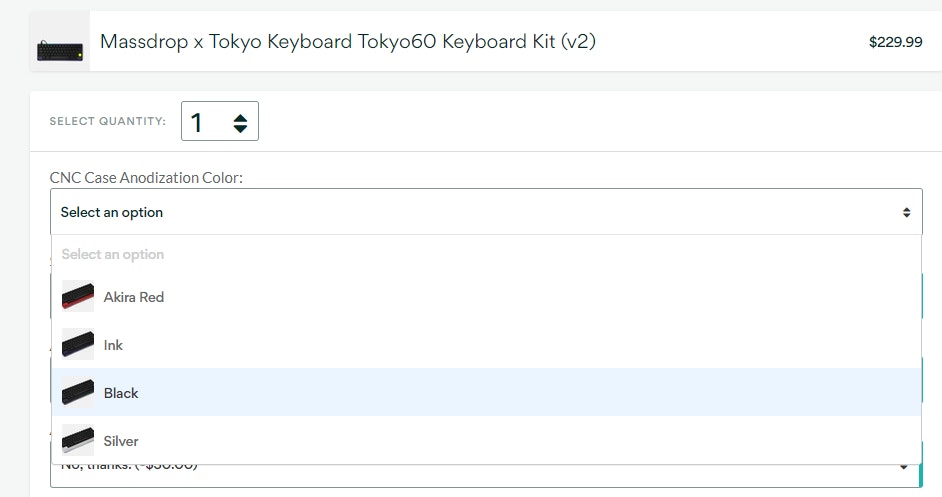Click the anodization color dropdown arrow icon
The image size is (942, 497).
point(906,212)
